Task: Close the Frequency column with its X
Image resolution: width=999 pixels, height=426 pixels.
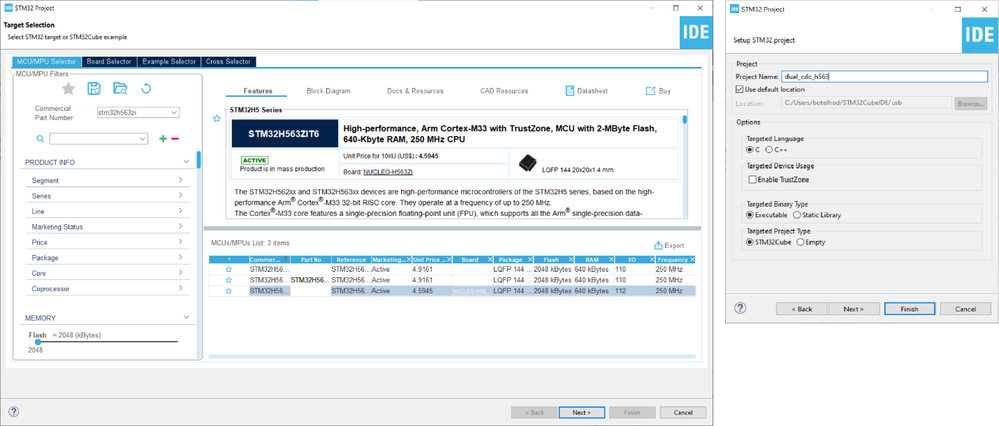Action: coord(692,260)
